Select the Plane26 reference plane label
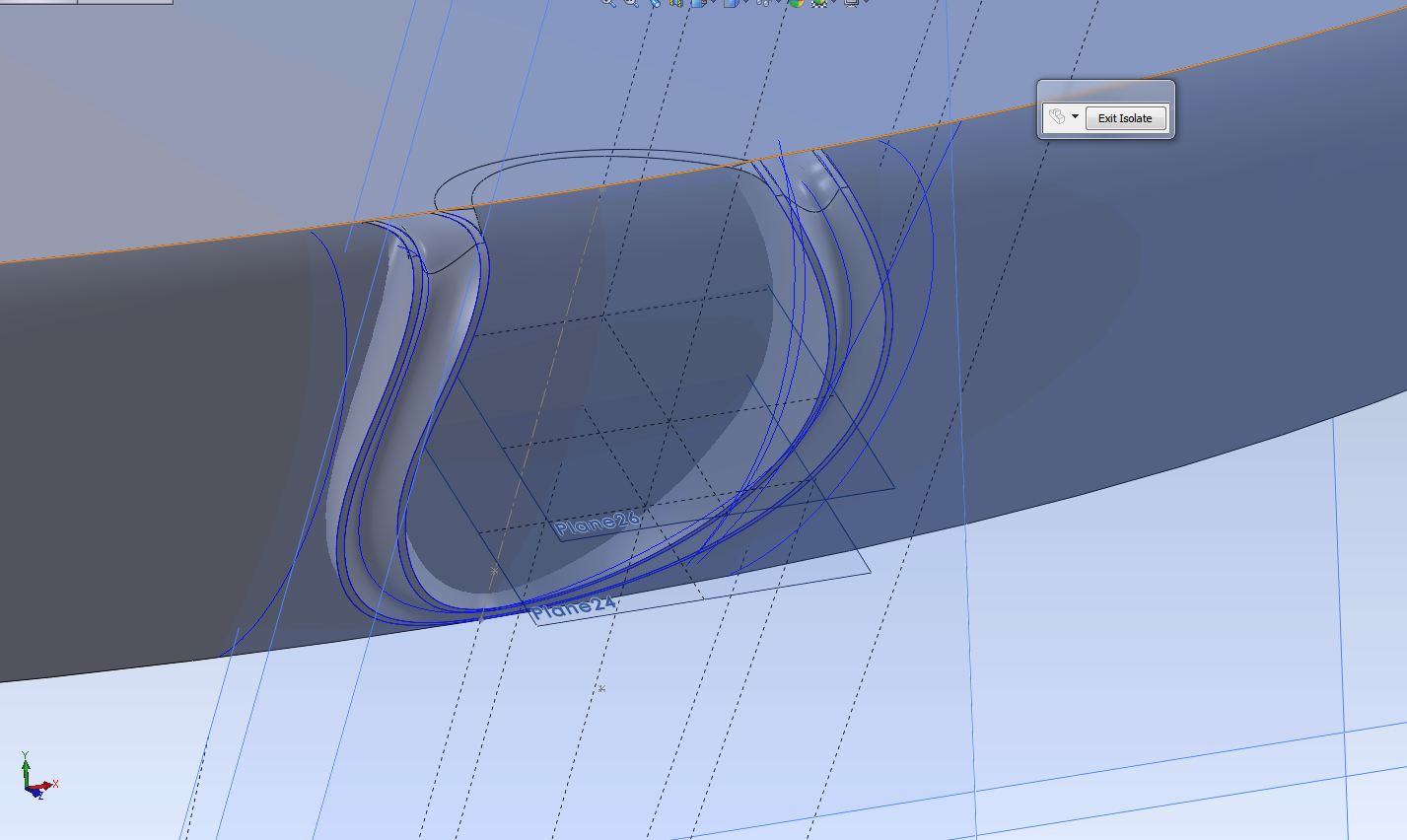1407x840 pixels. 597,522
